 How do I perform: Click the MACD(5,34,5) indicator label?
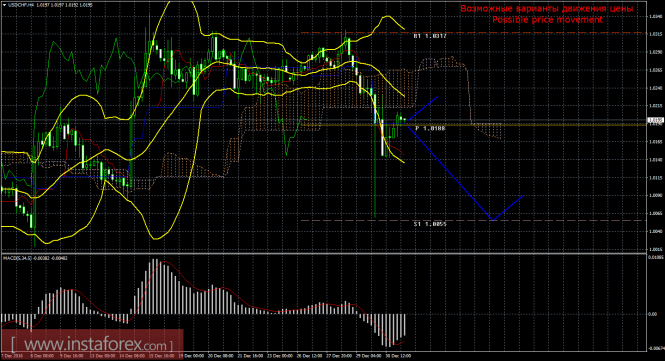click(x=18, y=257)
